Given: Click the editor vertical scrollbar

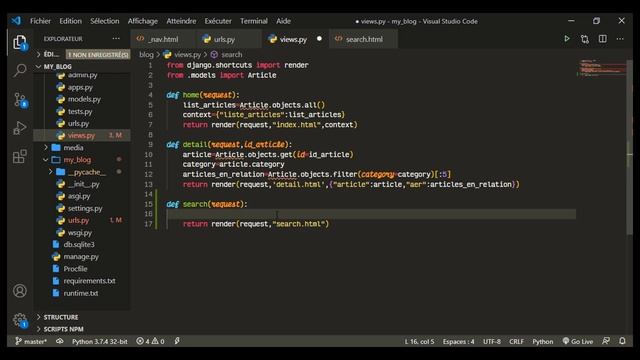Looking at the screenshot, I should (x=629, y=147).
